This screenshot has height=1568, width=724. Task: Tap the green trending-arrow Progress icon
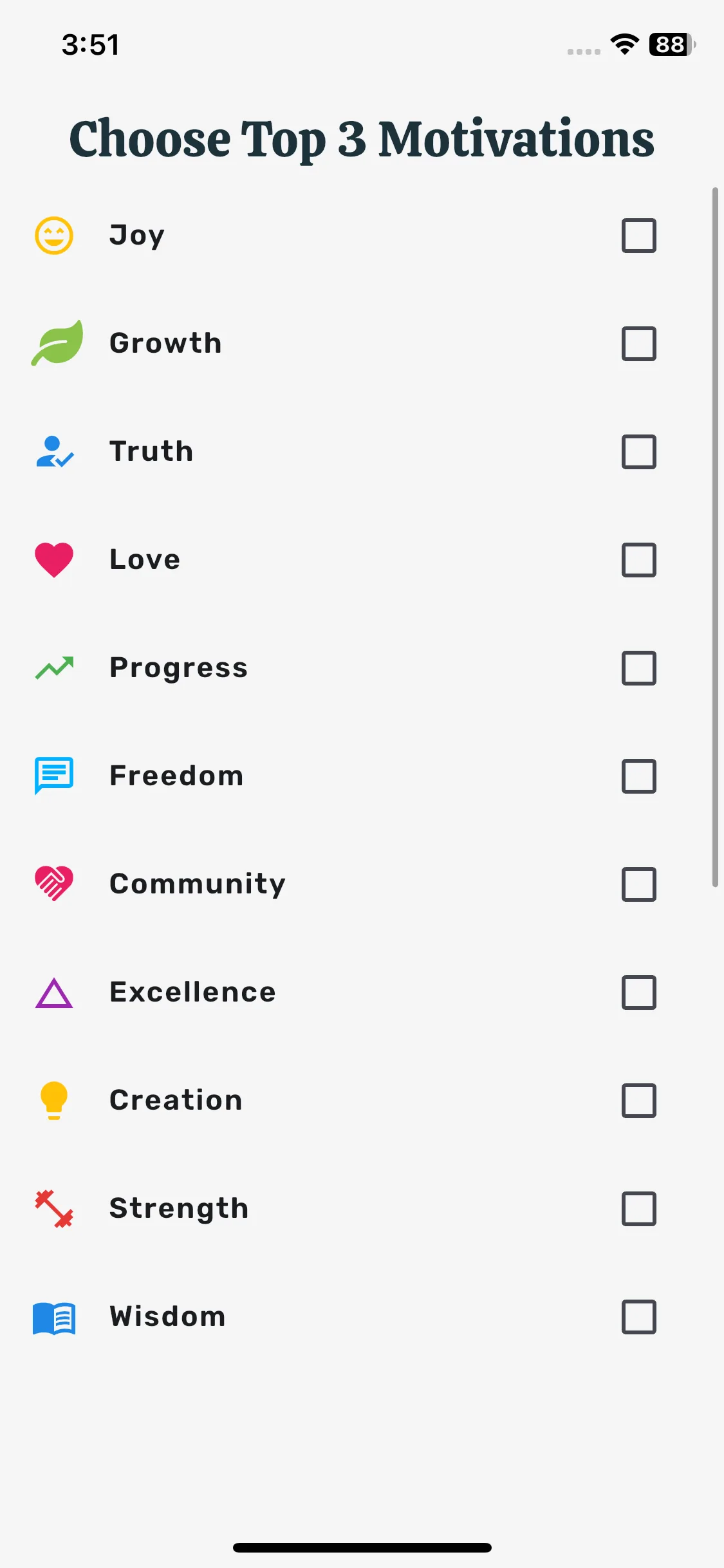tap(55, 668)
